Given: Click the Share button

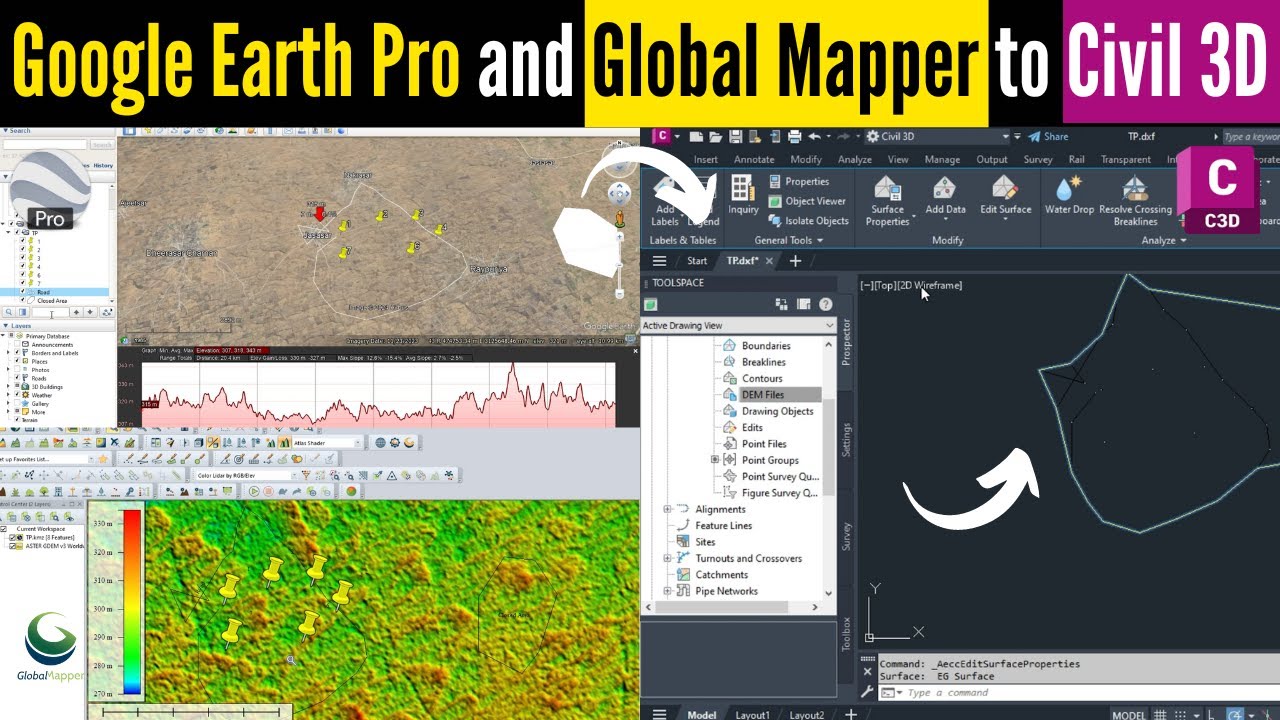Looking at the screenshot, I should (x=1048, y=137).
